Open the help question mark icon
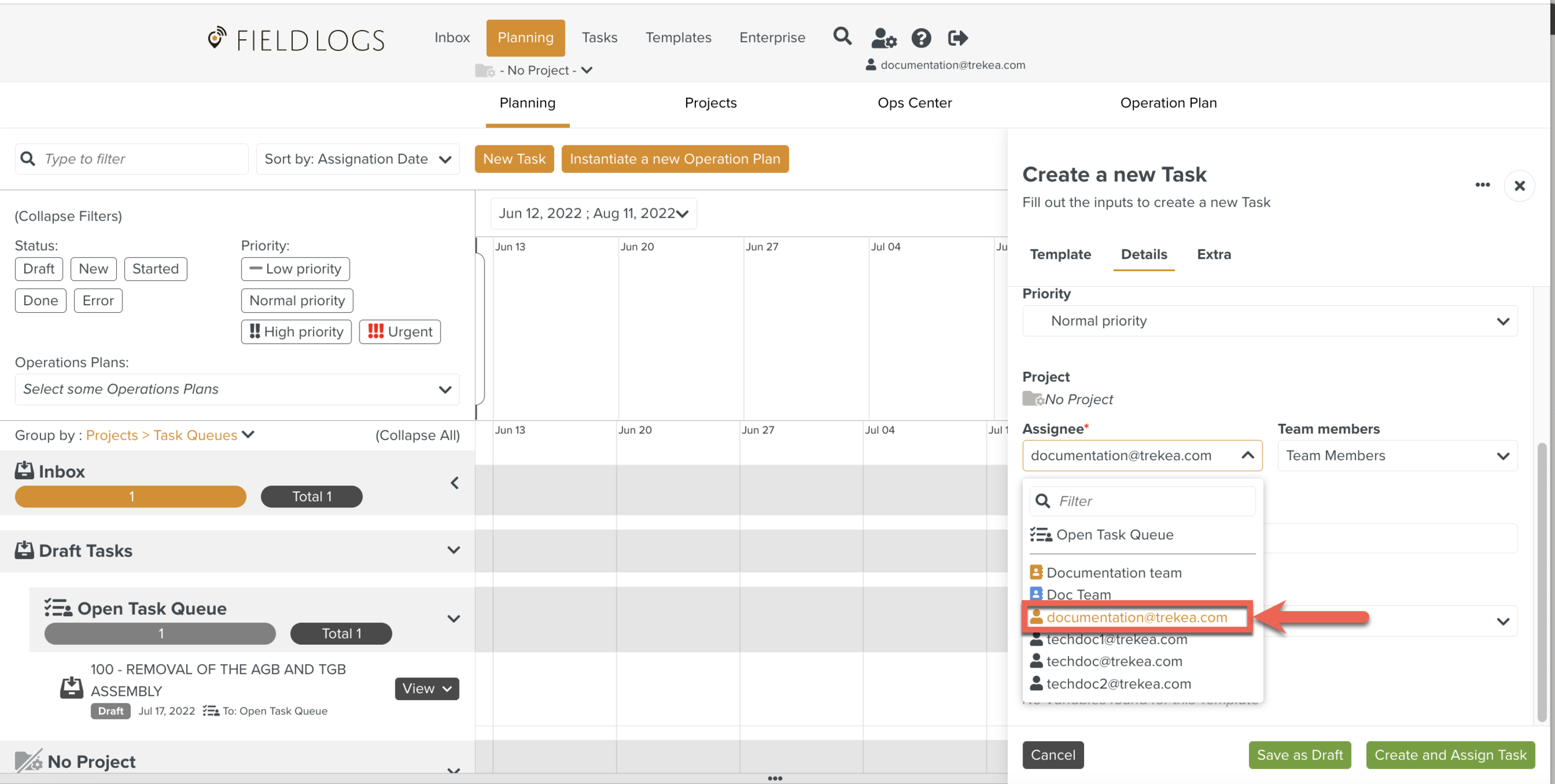This screenshot has height=784, width=1555. (x=921, y=38)
